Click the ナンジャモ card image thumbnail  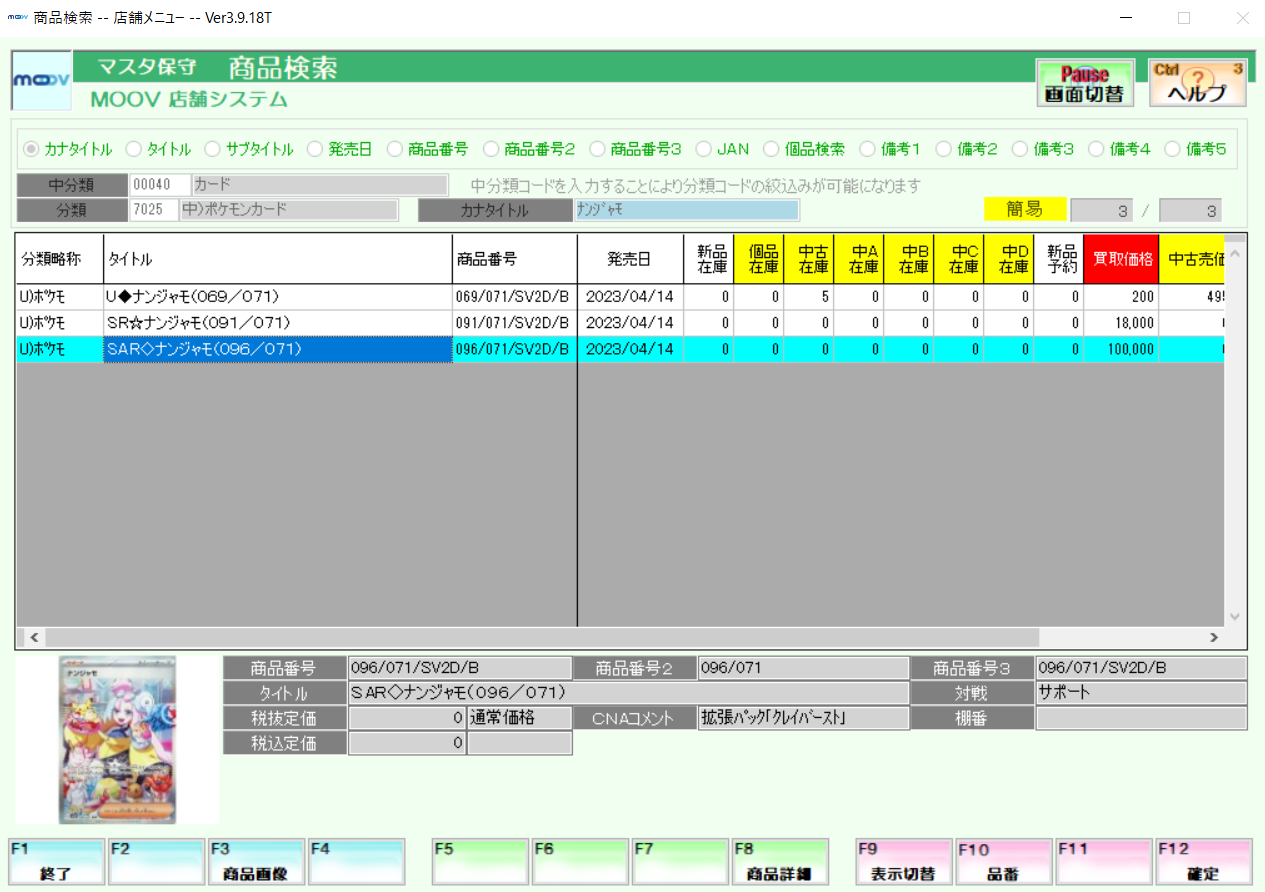[x=118, y=740]
